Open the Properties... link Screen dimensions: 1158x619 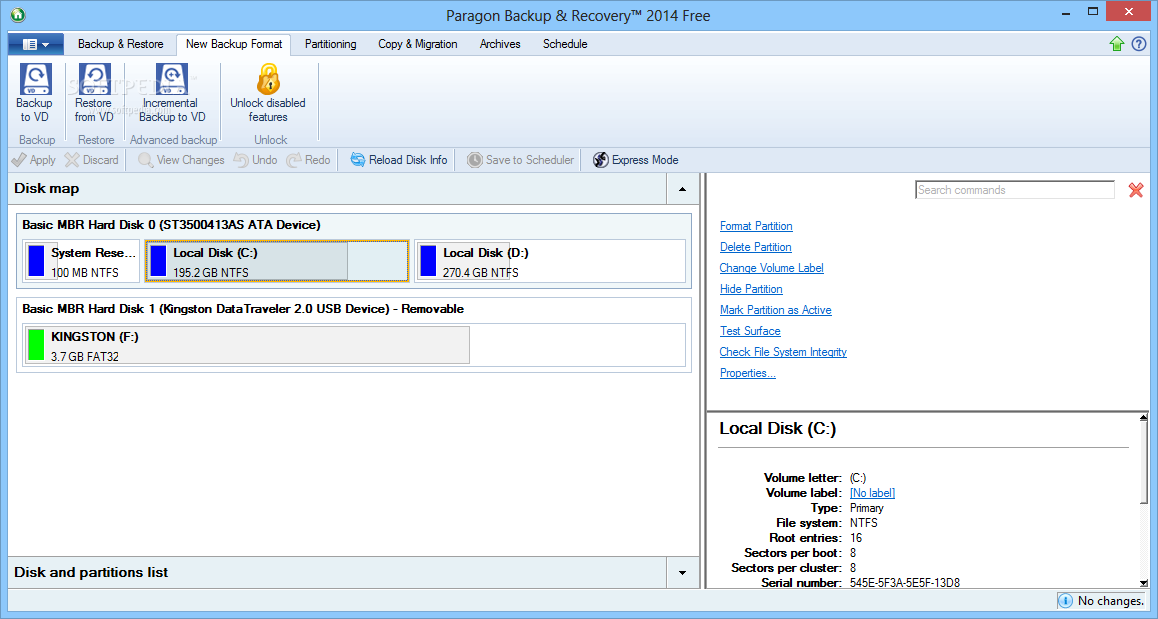pyautogui.click(x=747, y=373)
